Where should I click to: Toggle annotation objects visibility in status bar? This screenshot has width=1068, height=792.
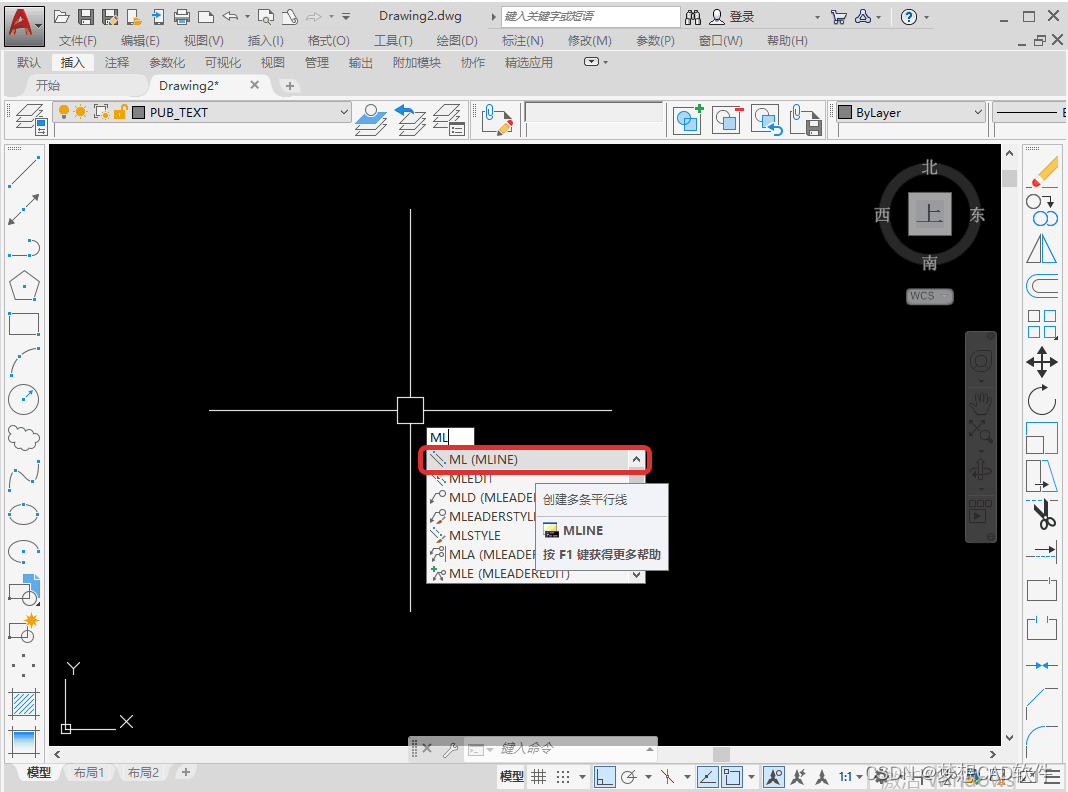(774, 776)
